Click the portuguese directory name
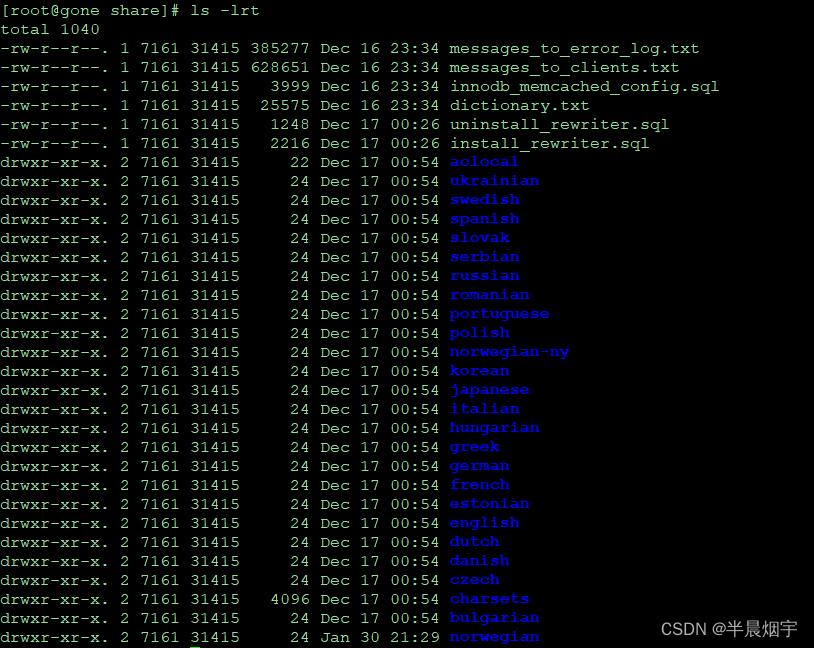The image size is (814, 648). [x=499, y=314]
